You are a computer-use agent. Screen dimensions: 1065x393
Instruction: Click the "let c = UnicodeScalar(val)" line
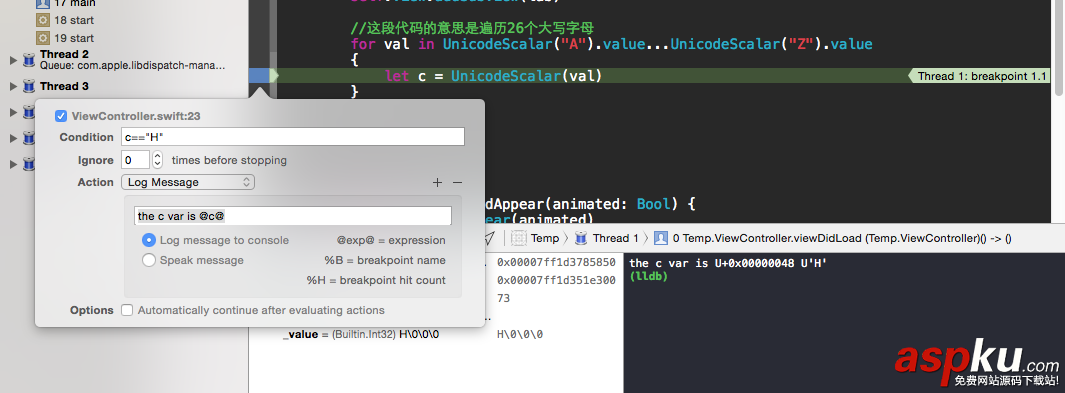tap(493, 76)
